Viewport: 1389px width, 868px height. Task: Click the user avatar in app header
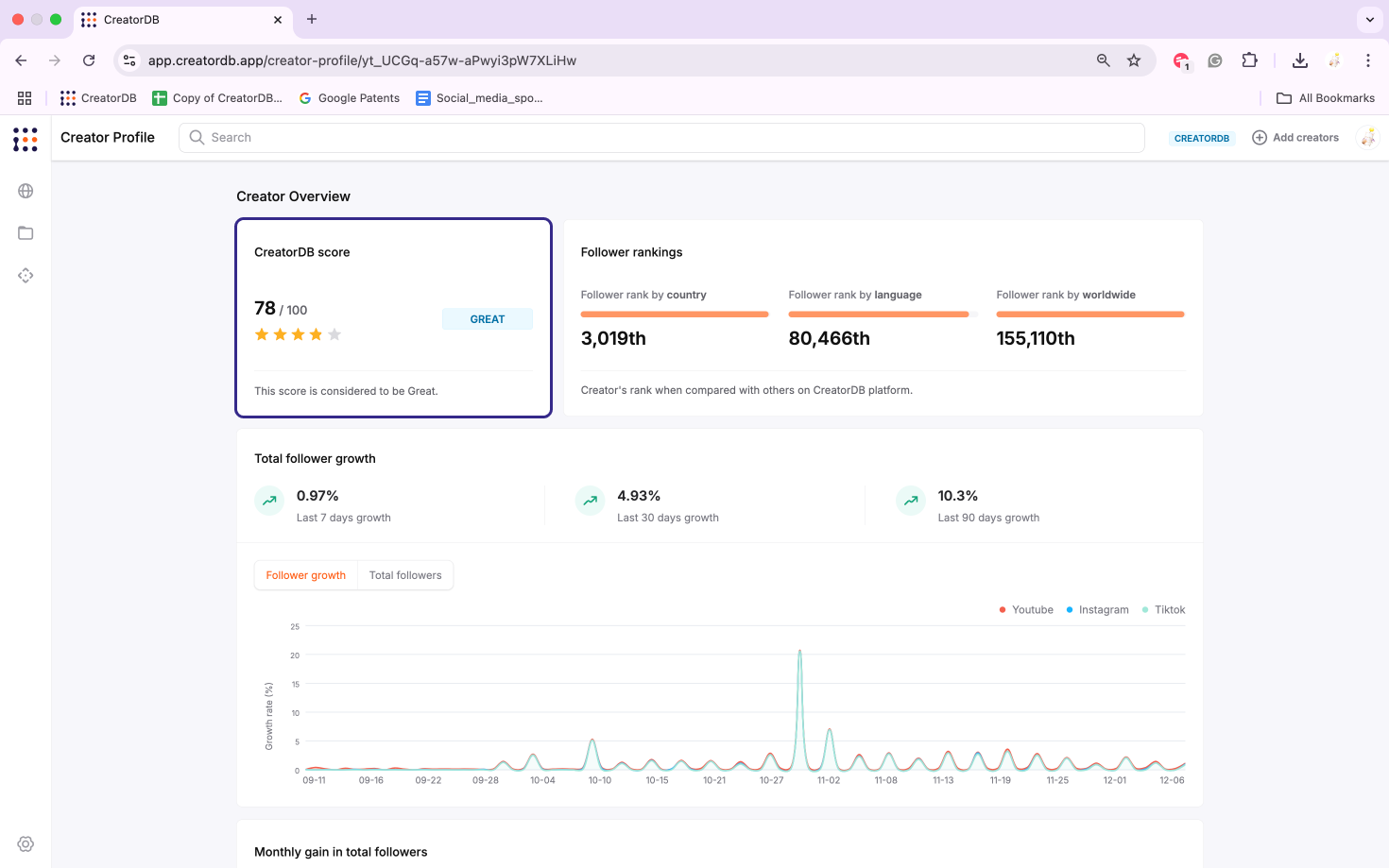coord(1367,138)
